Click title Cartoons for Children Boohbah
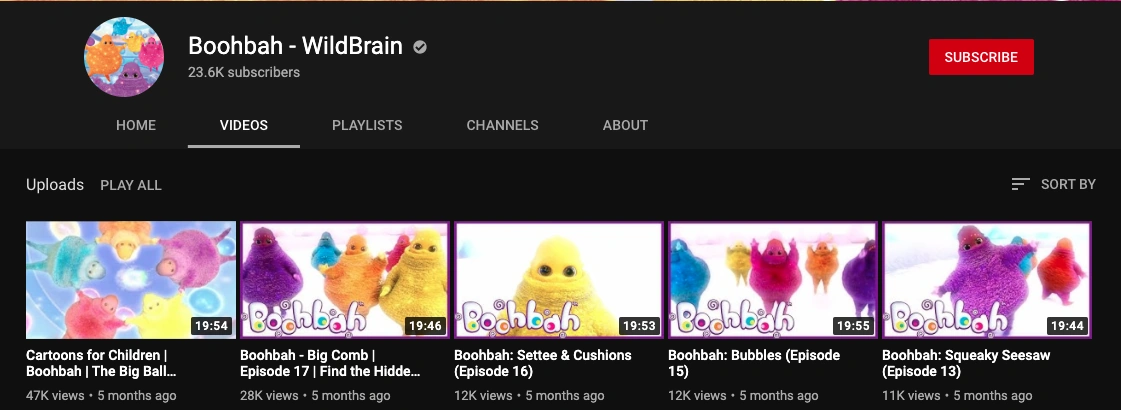 point(101,363)
